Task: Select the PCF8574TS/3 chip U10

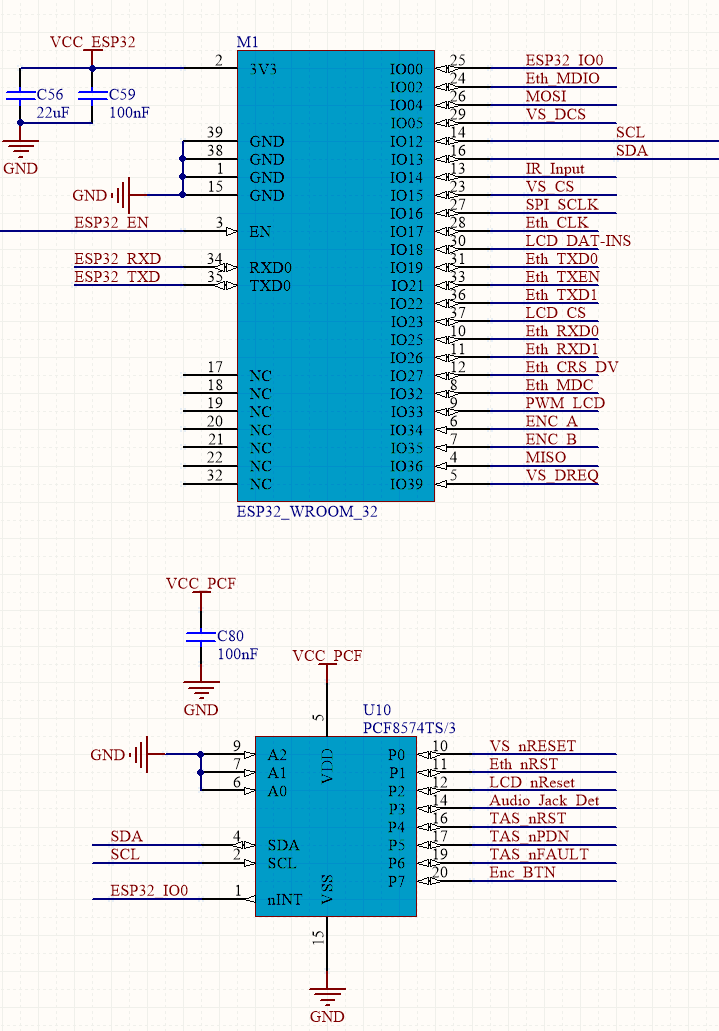Action: (x=335, y=826)
